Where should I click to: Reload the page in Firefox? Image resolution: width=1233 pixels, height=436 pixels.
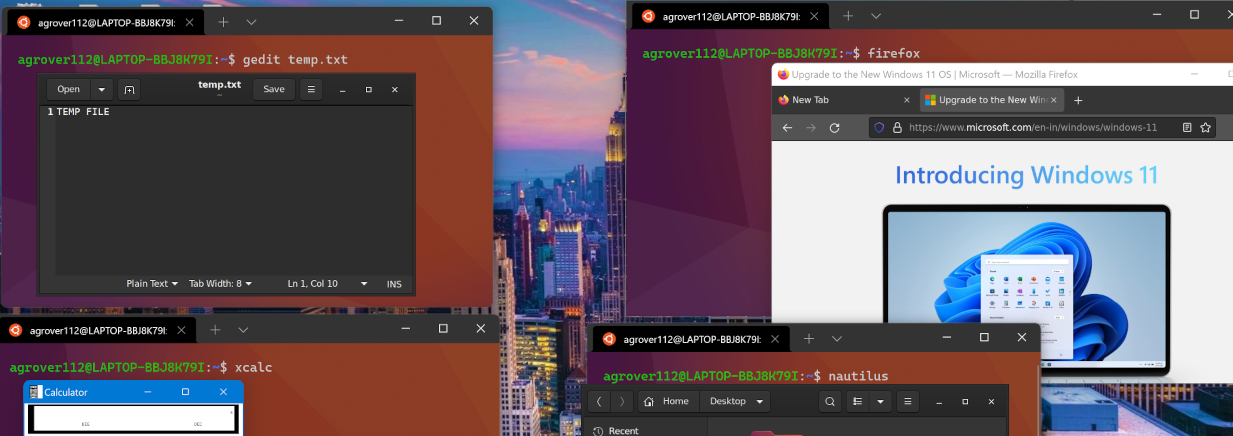tap(834, 128)
